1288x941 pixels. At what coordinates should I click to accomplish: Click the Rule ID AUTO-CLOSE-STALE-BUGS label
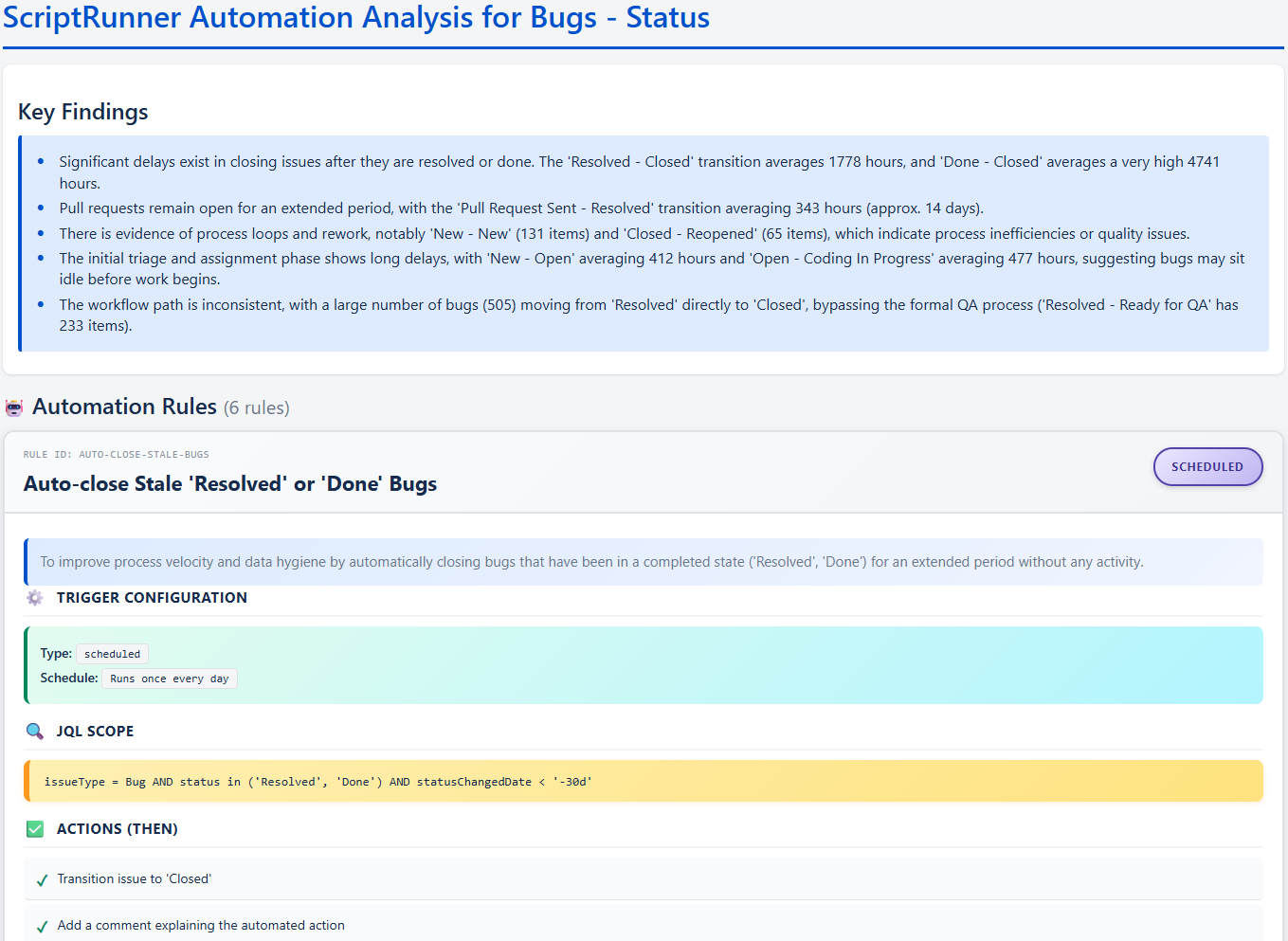pos(116,455)
